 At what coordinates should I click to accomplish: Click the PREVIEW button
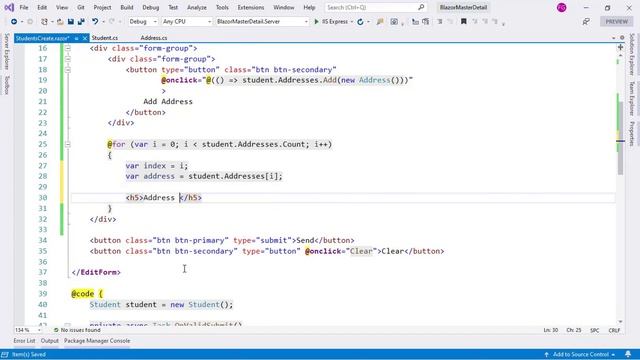616,22
